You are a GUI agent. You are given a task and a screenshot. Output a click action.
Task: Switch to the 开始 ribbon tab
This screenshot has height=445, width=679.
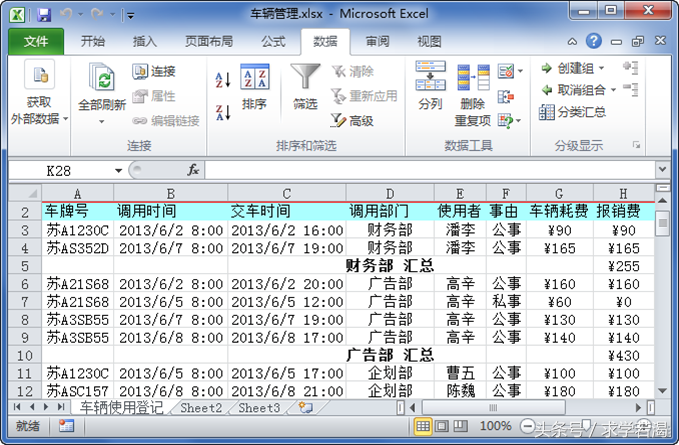point(93,42)
